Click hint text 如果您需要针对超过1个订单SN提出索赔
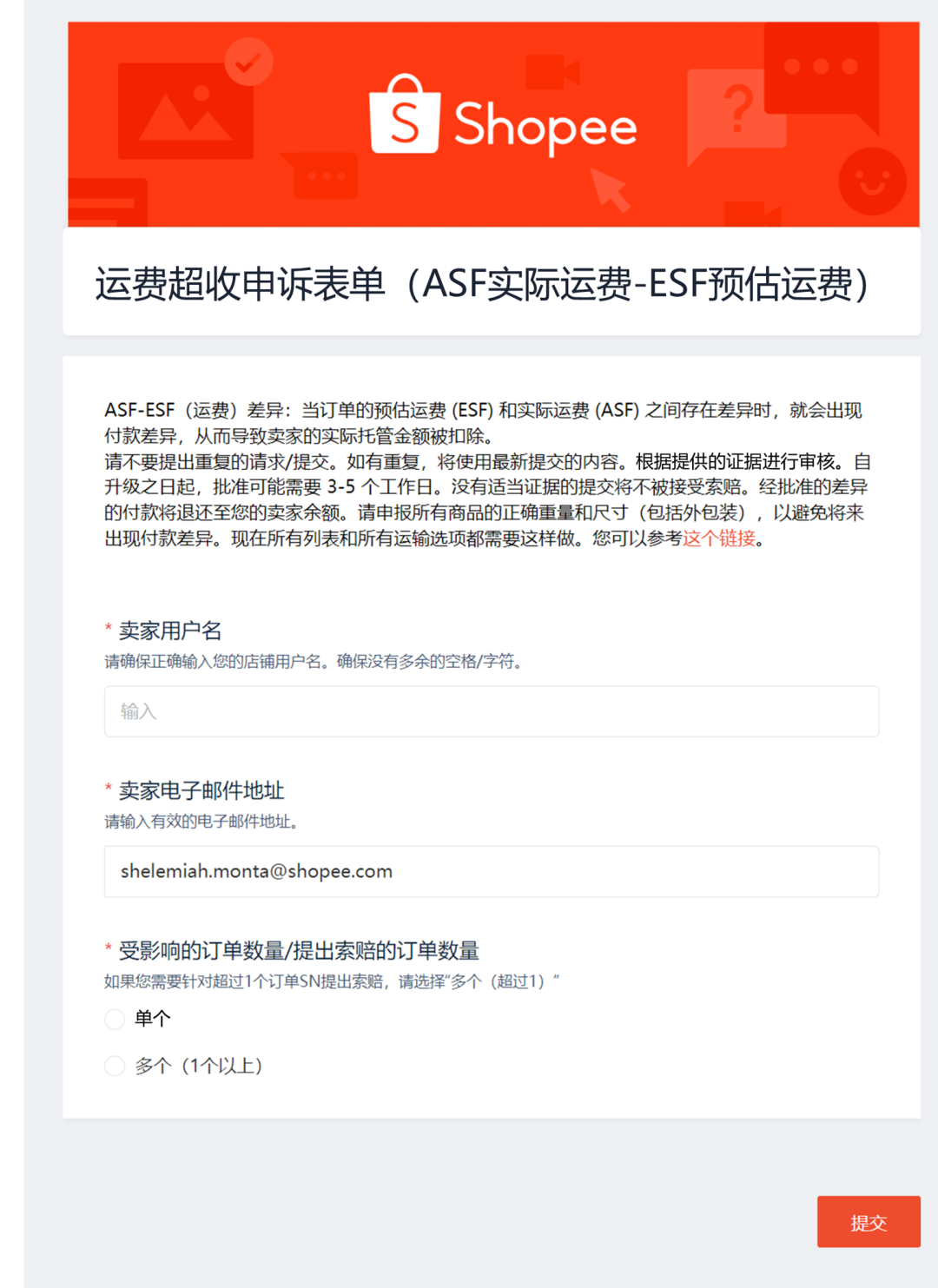The image size is (938, 1288). (x=248, y=981)
